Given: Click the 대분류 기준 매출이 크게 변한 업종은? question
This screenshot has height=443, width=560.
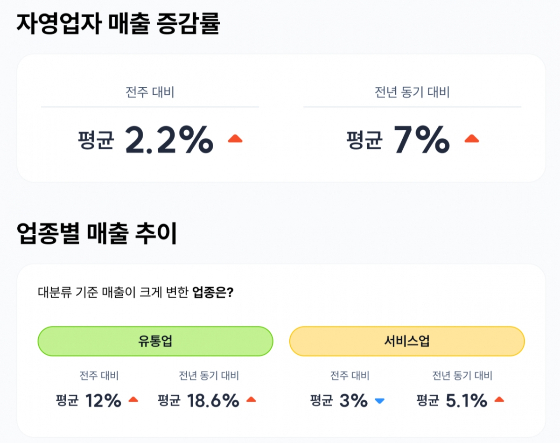Looking at the screenshot, I should 135,292.
